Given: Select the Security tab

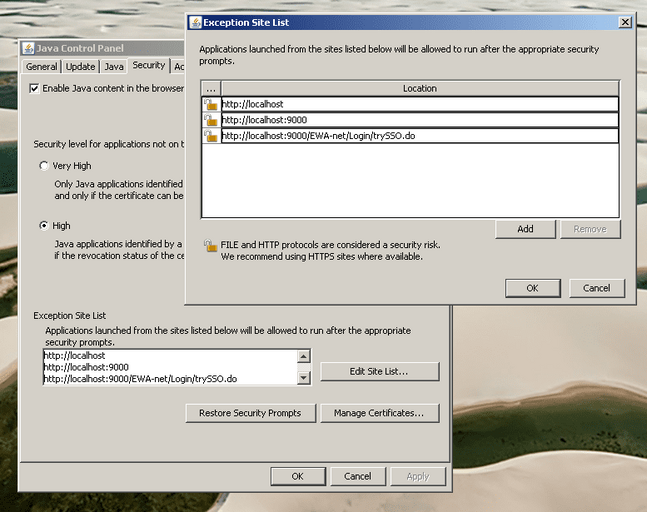Looking at the screenshot, I should [x=149, y=65].
